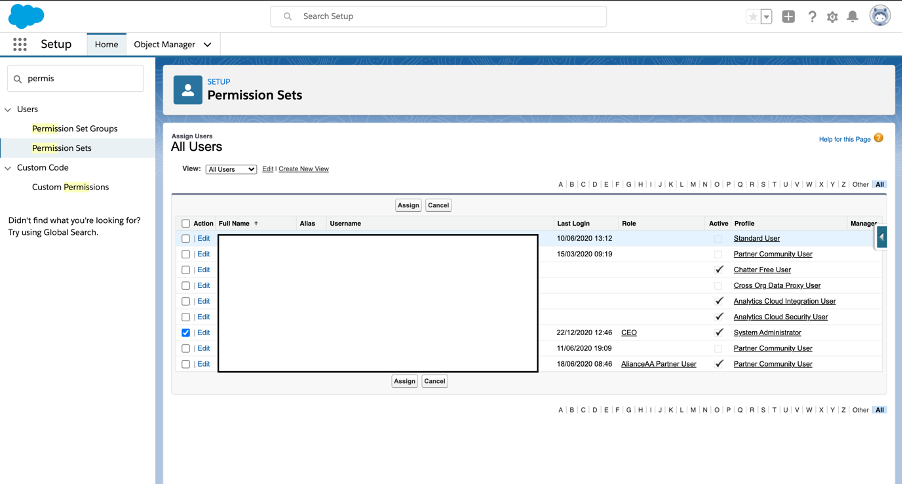Filter by letter A in top alphabet bar

pyautogui.click(x=560, y=185)
